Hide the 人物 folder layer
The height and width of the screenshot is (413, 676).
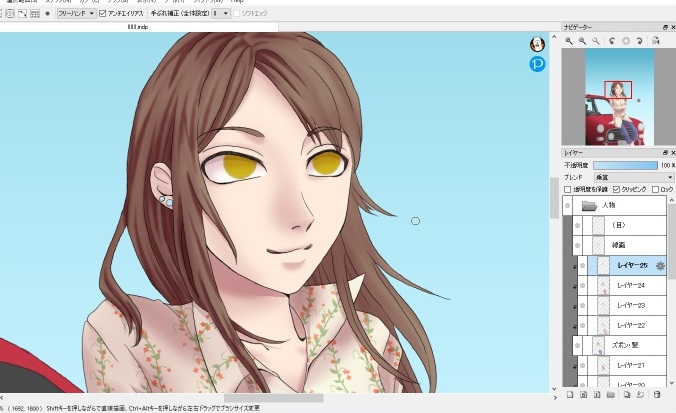[x=567, y=206]
